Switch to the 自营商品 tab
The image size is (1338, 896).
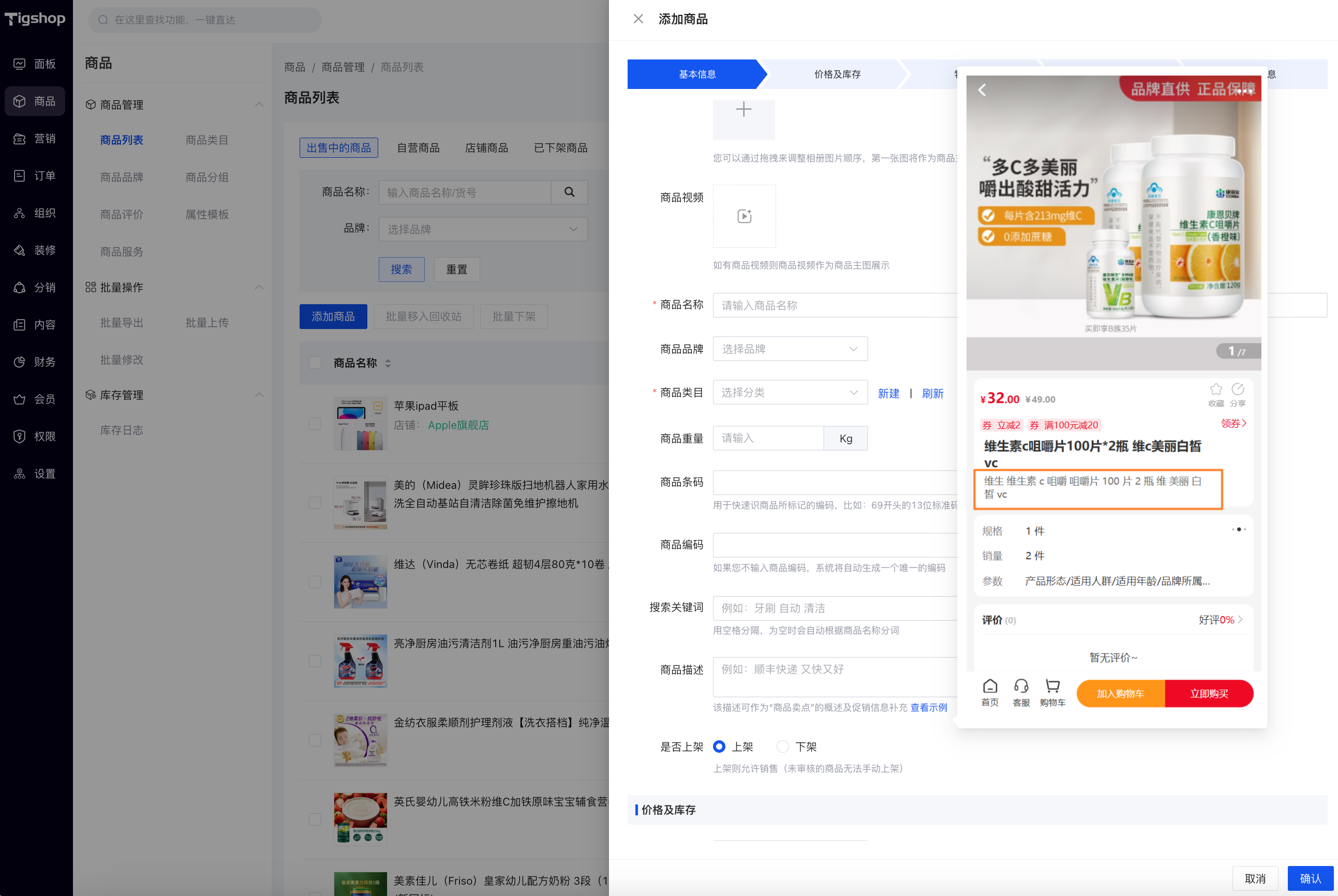pos(419,148)
